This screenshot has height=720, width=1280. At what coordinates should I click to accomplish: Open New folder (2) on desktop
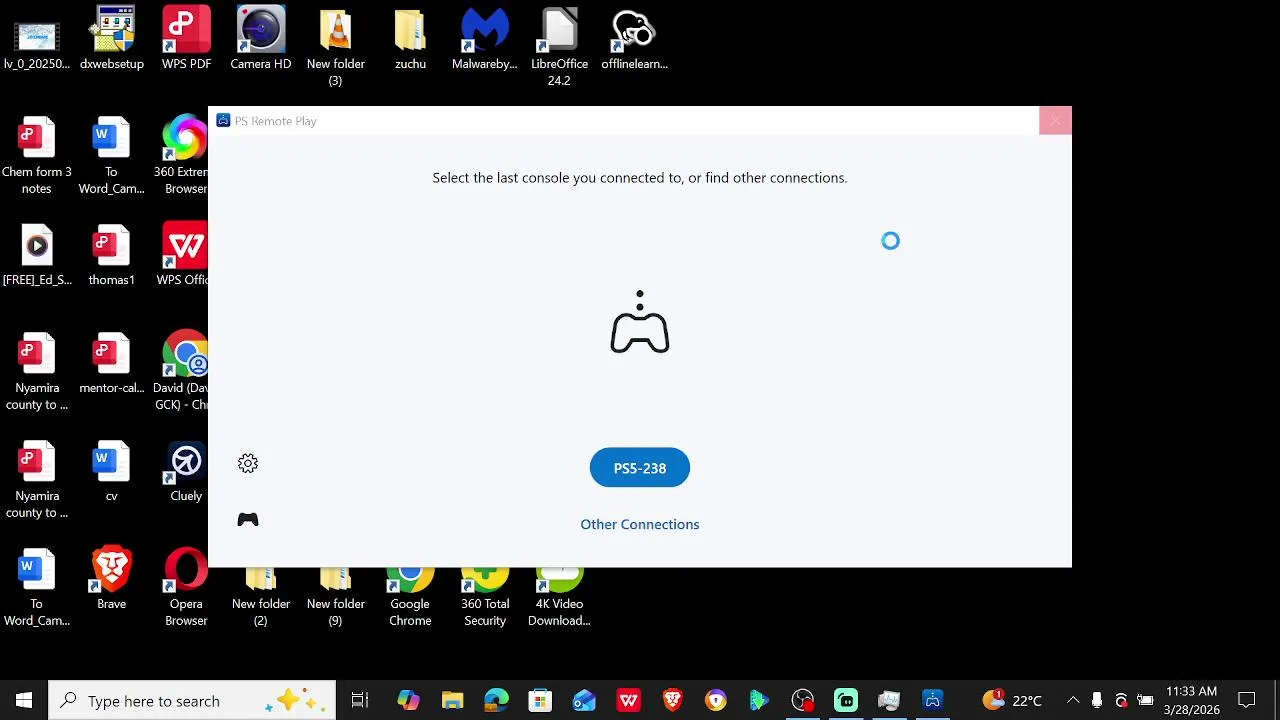click(261, 597)
